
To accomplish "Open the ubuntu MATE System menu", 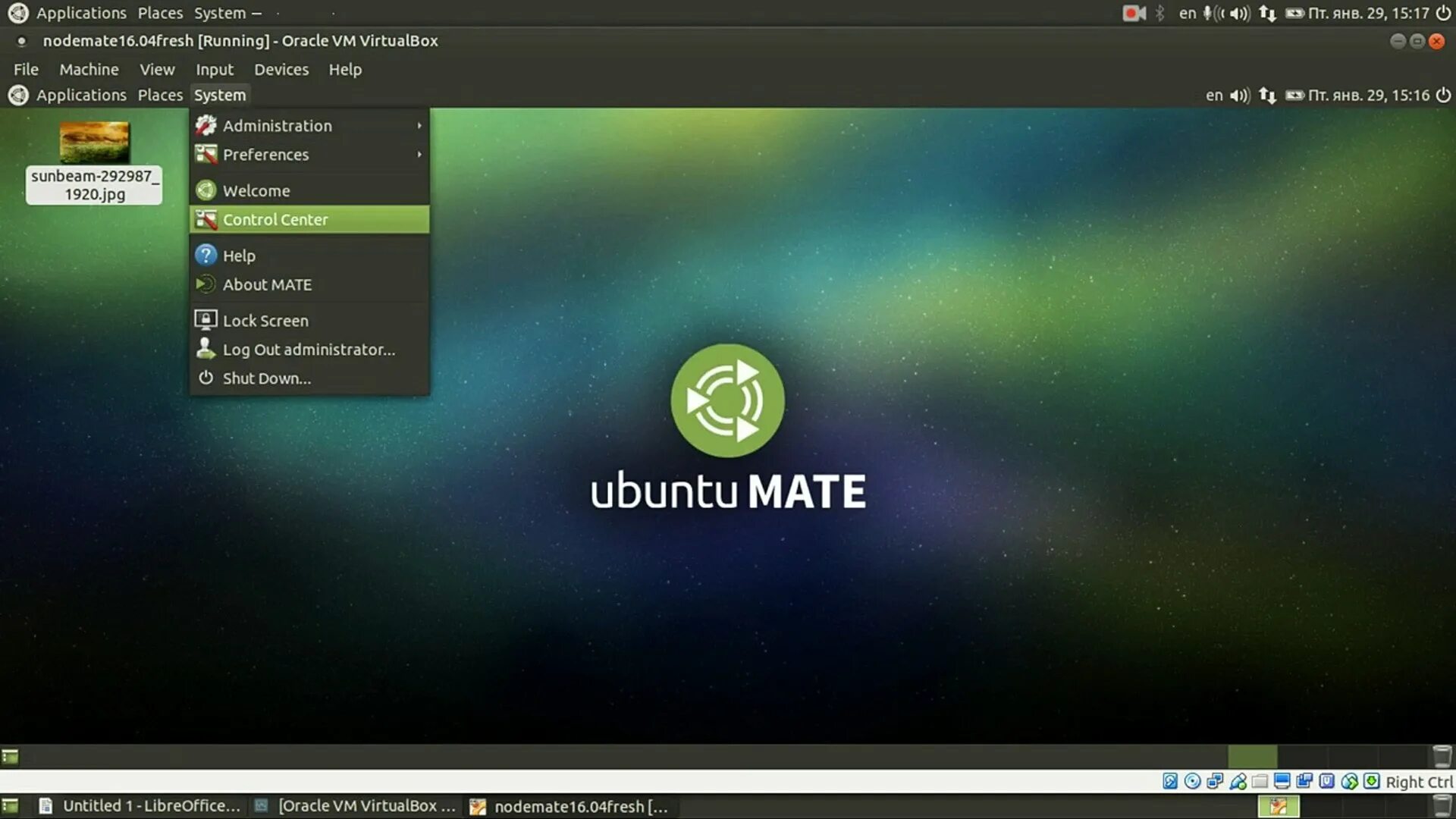I will coord(218,94).
